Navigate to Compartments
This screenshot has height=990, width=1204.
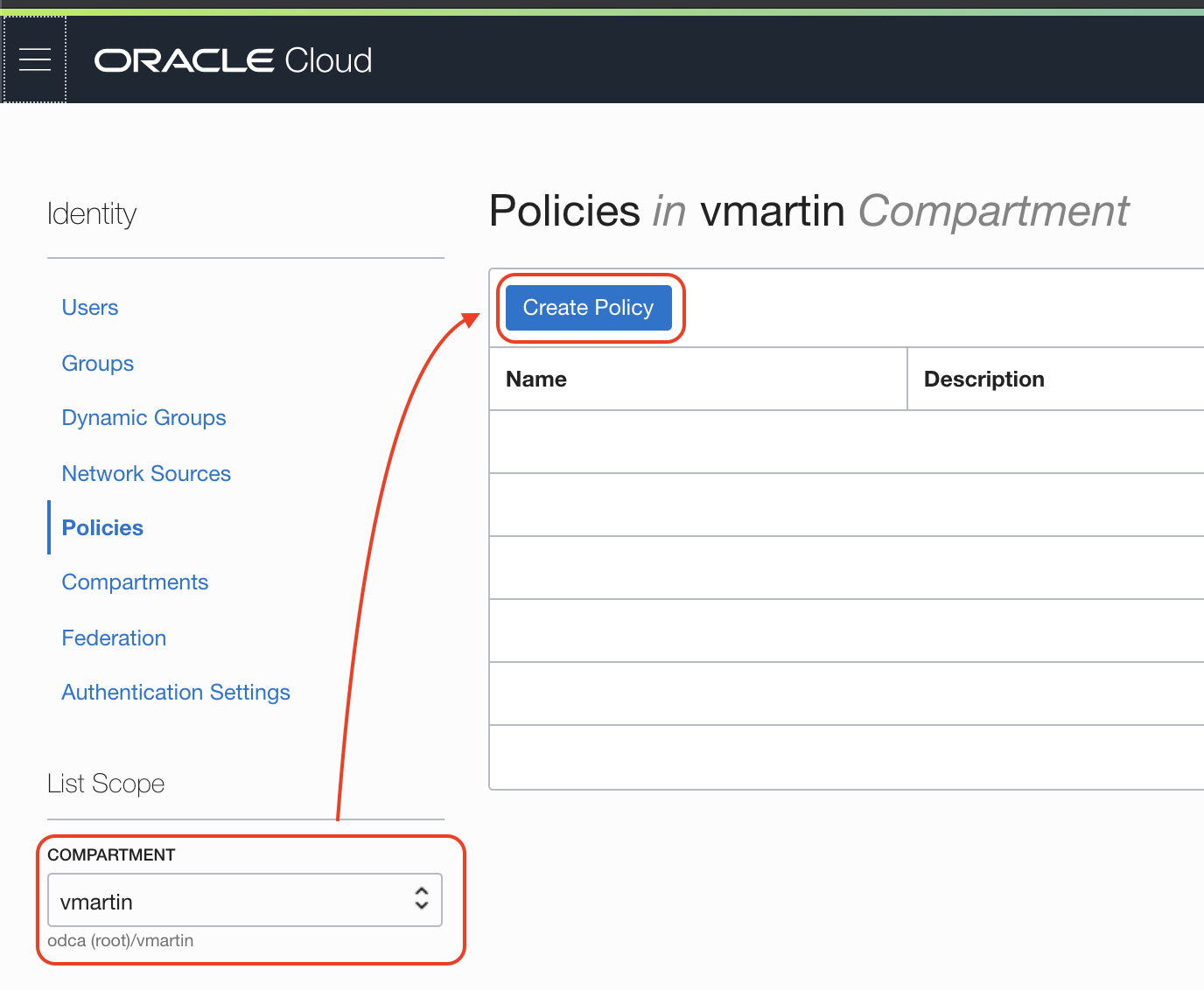[136, 582]
